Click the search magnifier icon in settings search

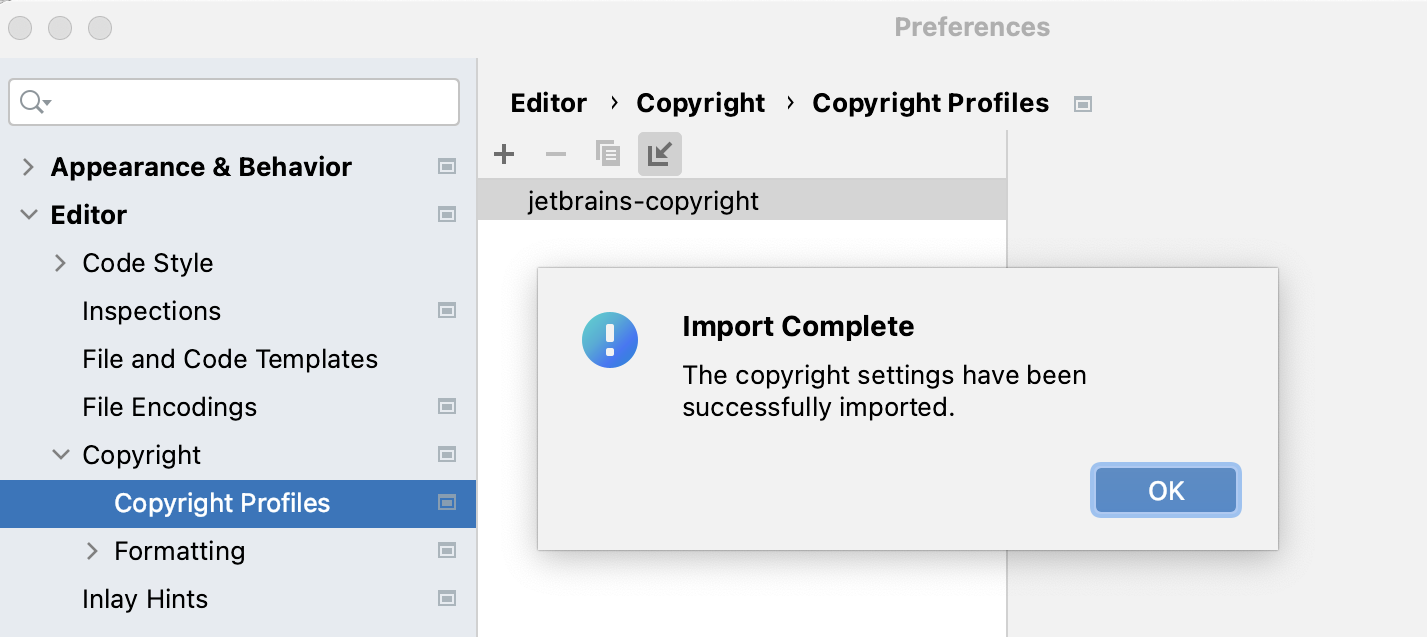click(35, 102)
